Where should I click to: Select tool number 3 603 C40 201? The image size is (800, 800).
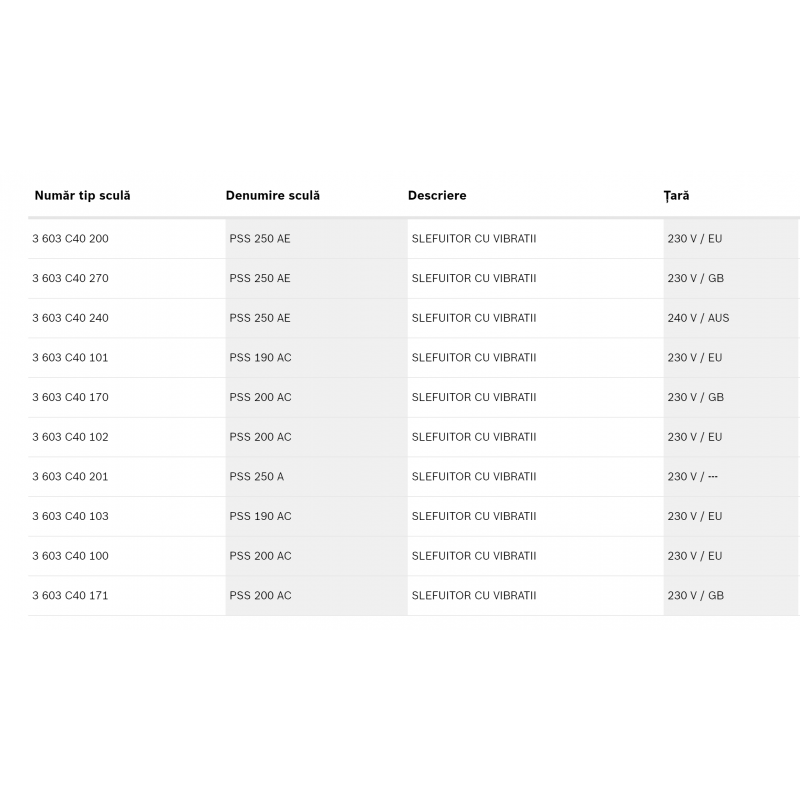(x=70, y=477)
